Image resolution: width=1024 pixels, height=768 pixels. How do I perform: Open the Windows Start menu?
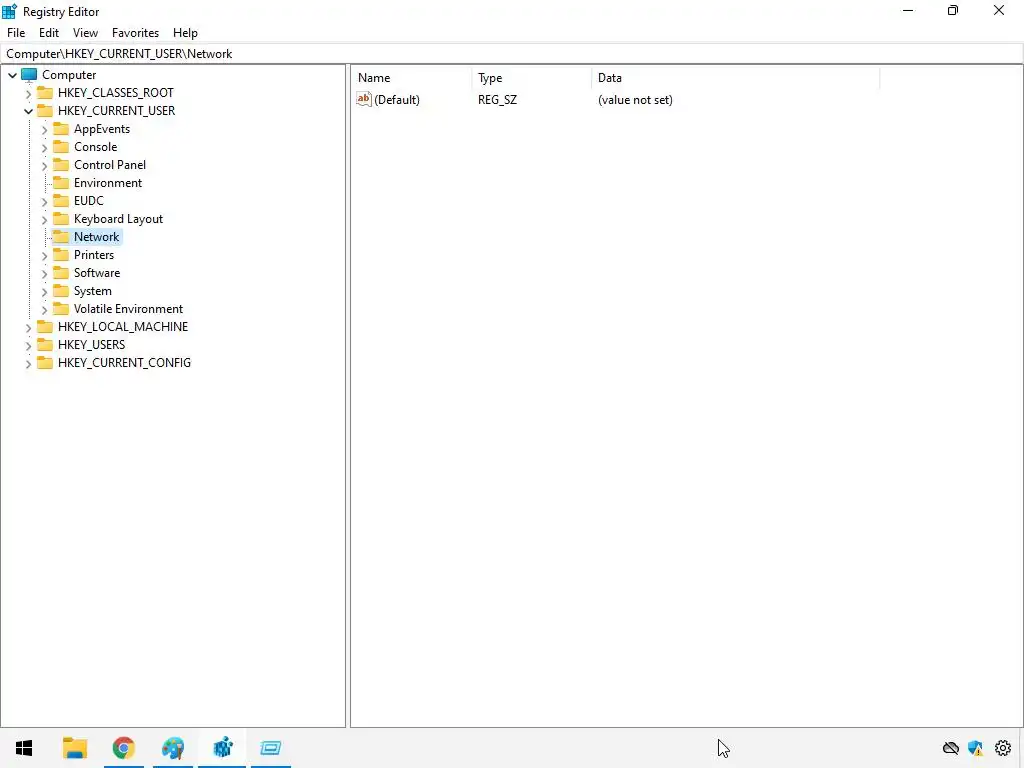click(24, 748)
